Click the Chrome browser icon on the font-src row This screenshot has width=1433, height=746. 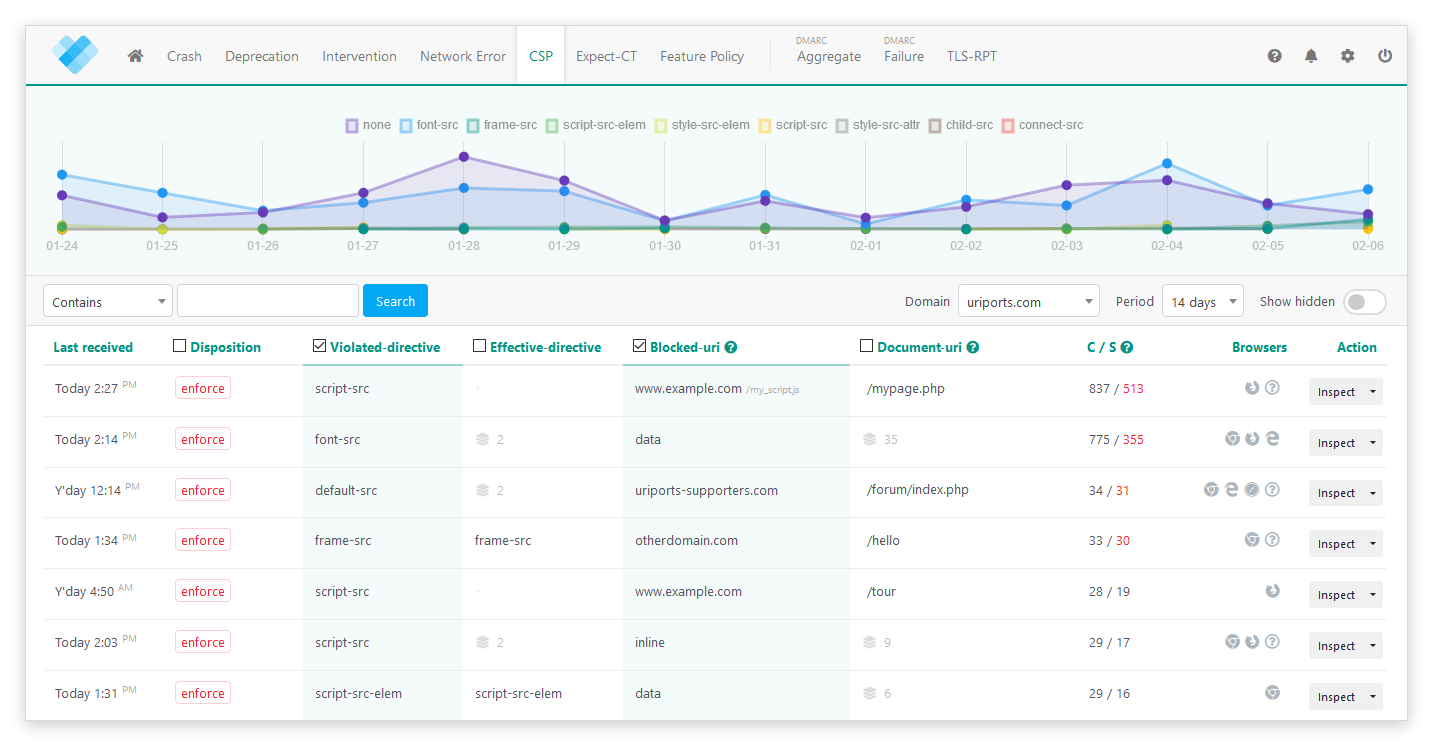tap(1232, 438)
